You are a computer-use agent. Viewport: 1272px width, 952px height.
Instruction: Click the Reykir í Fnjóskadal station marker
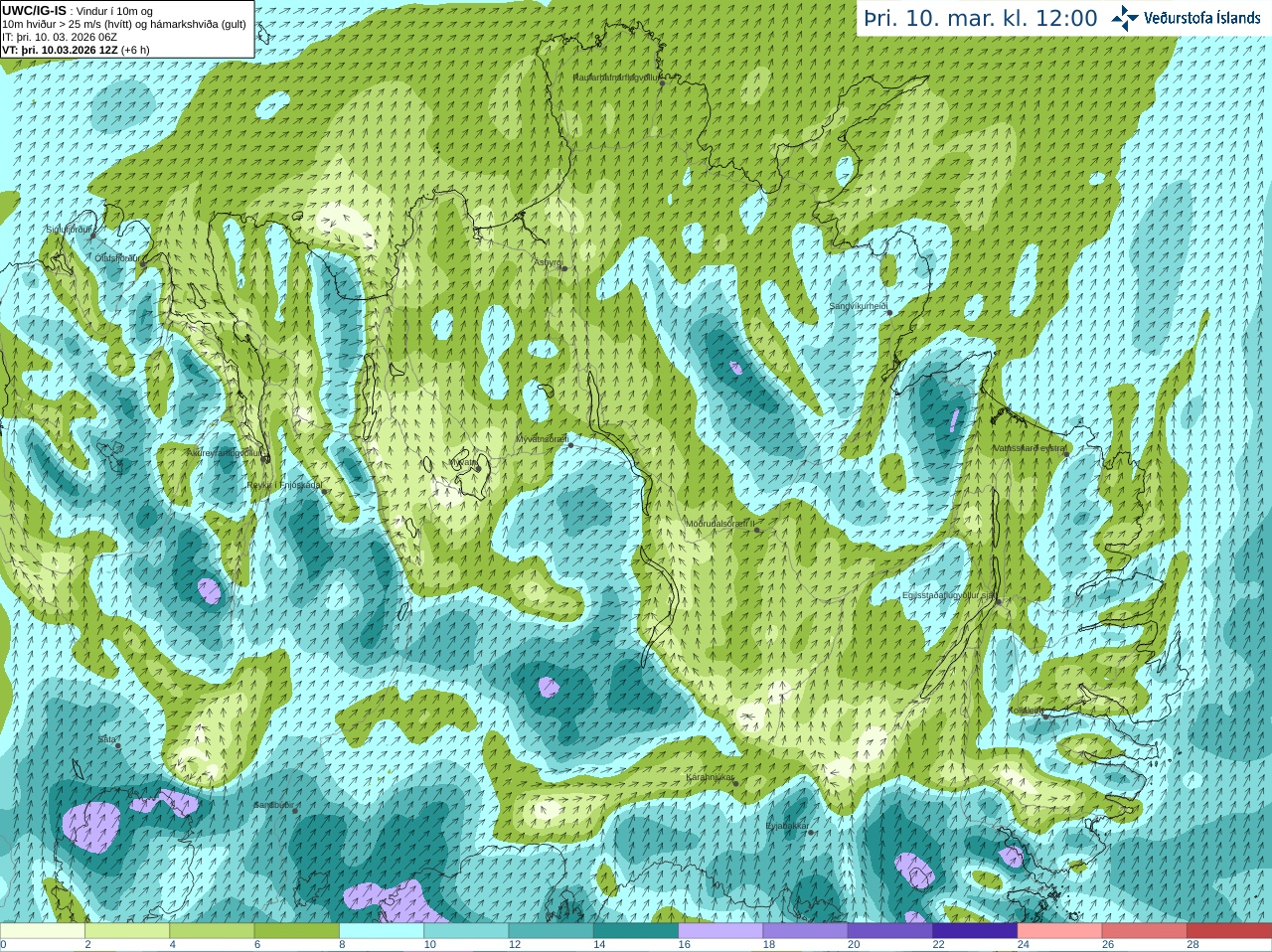click(325, 491)
